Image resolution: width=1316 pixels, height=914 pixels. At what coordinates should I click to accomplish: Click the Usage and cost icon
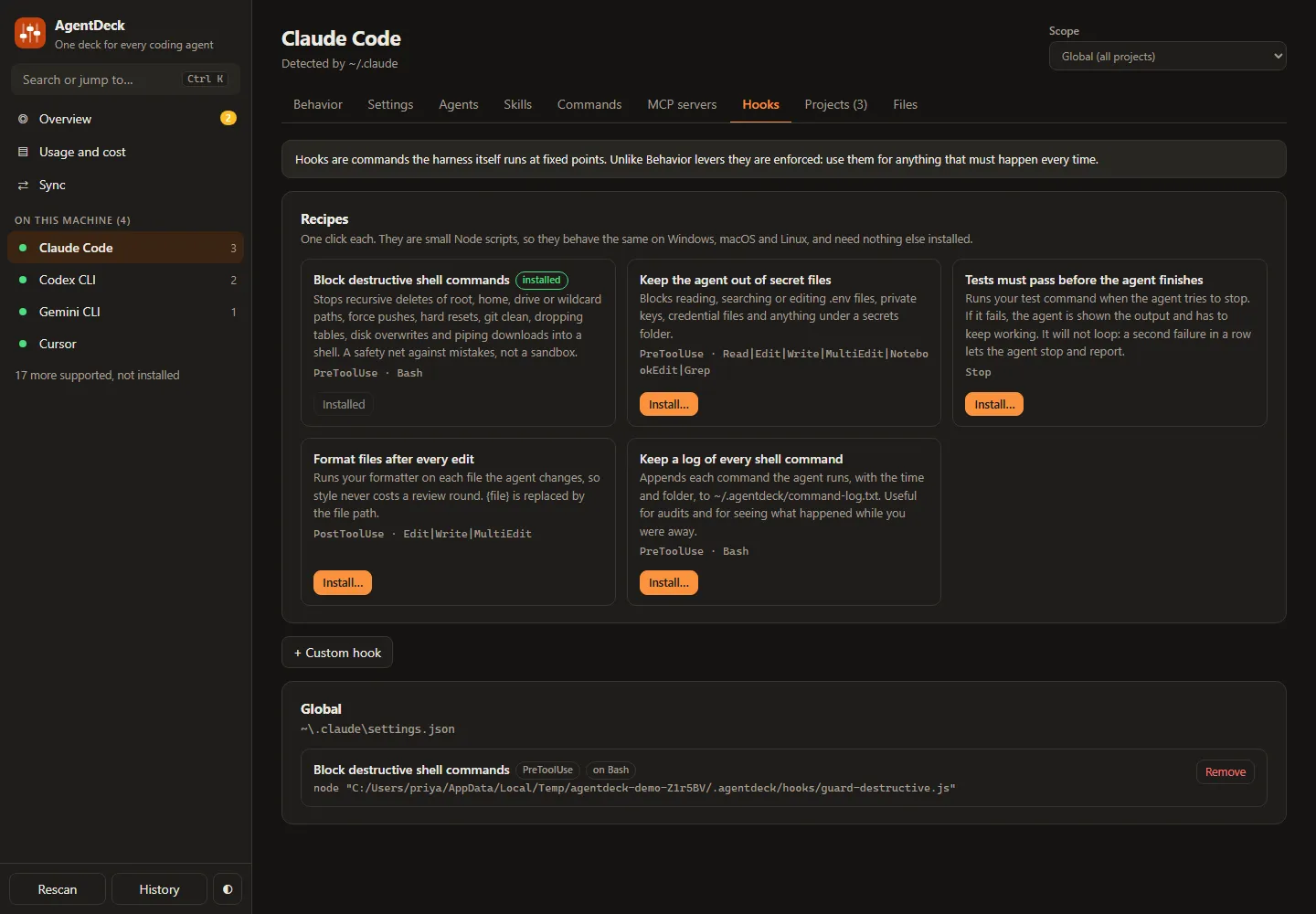(23, 152)
